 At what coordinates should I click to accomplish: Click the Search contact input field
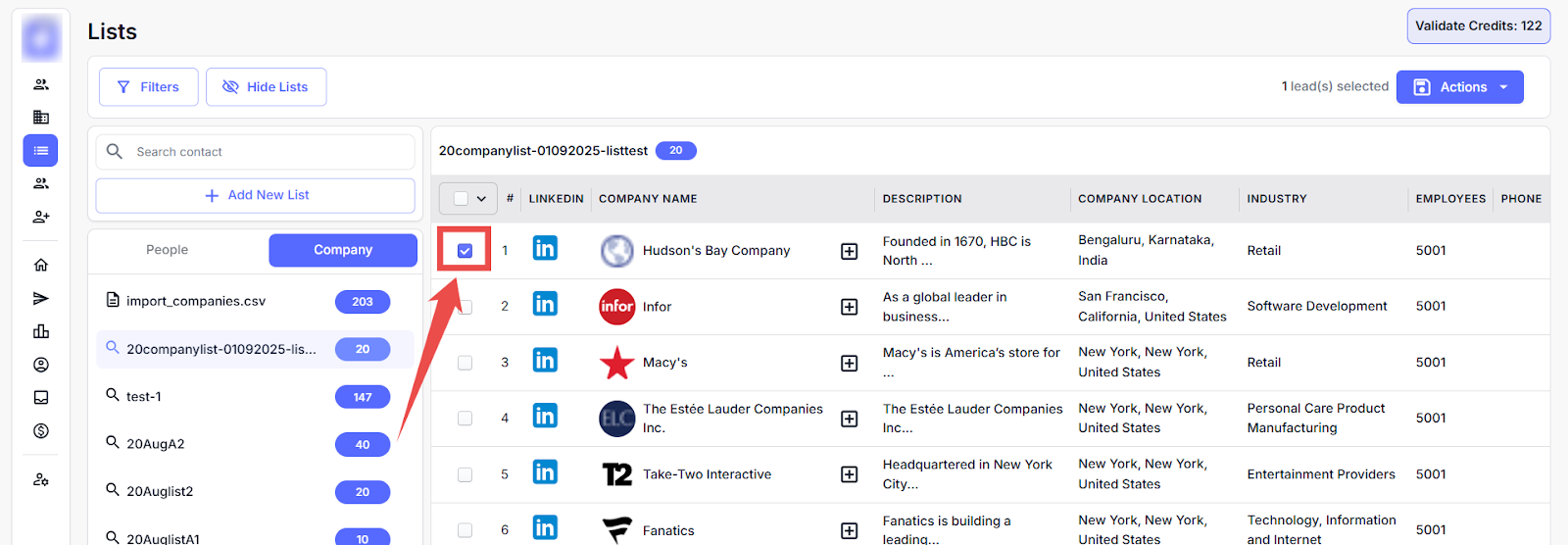tap(265, 152)
